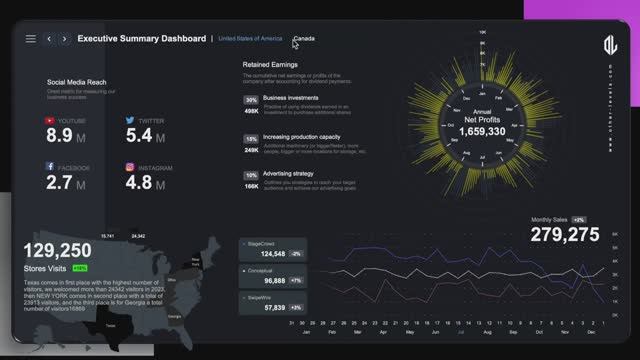Image resolution: width=640 pixels, height=360 pixels.
Task: Click the Executive Summary Dashboard title
Action: tap(142, 38)
